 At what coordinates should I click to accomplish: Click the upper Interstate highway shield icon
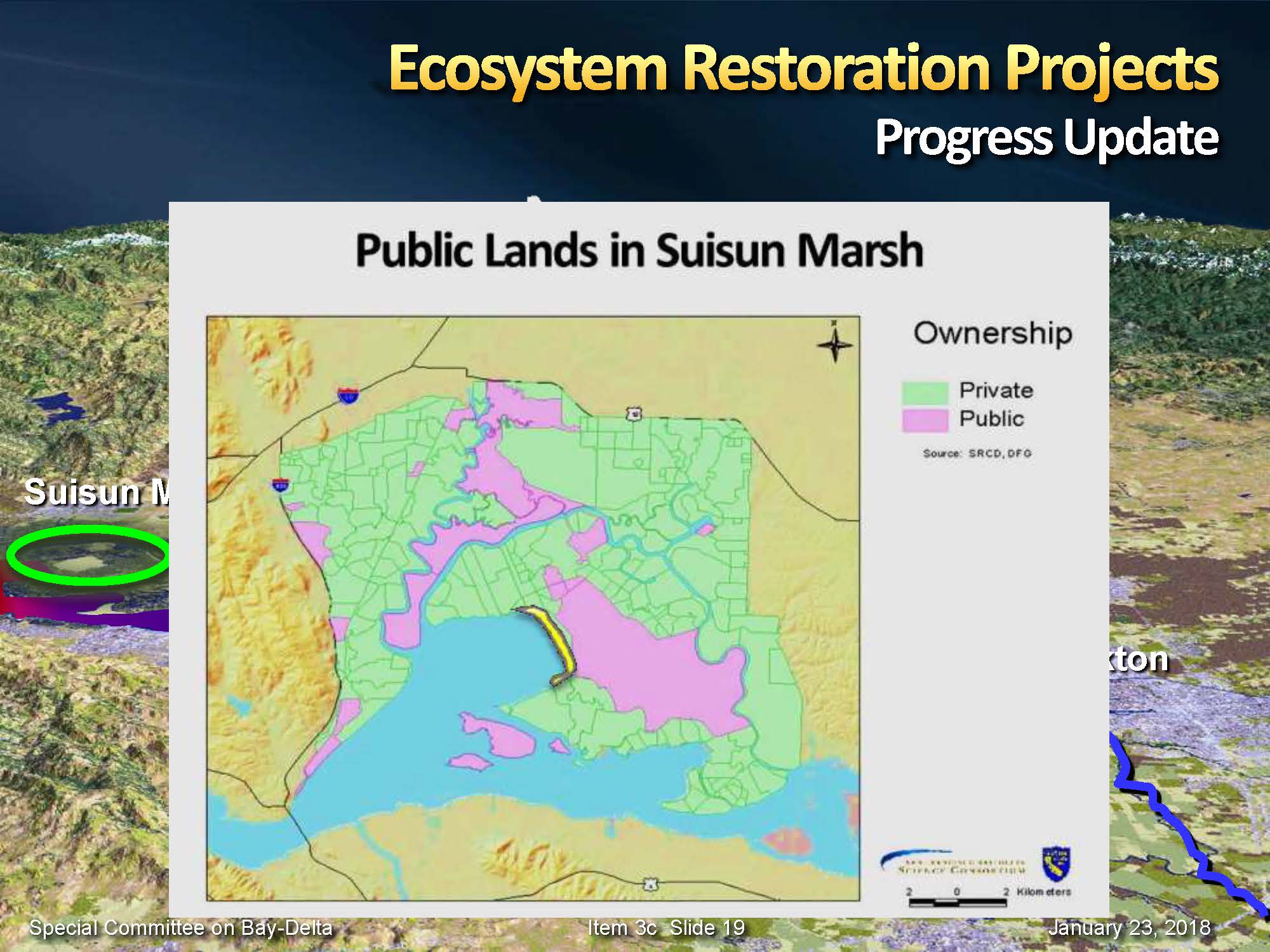click(x=347, y=395)
